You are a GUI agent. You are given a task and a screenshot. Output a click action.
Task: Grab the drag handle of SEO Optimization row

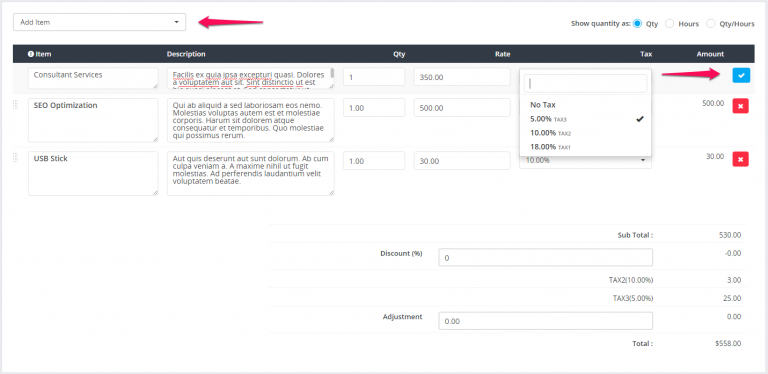15,104
